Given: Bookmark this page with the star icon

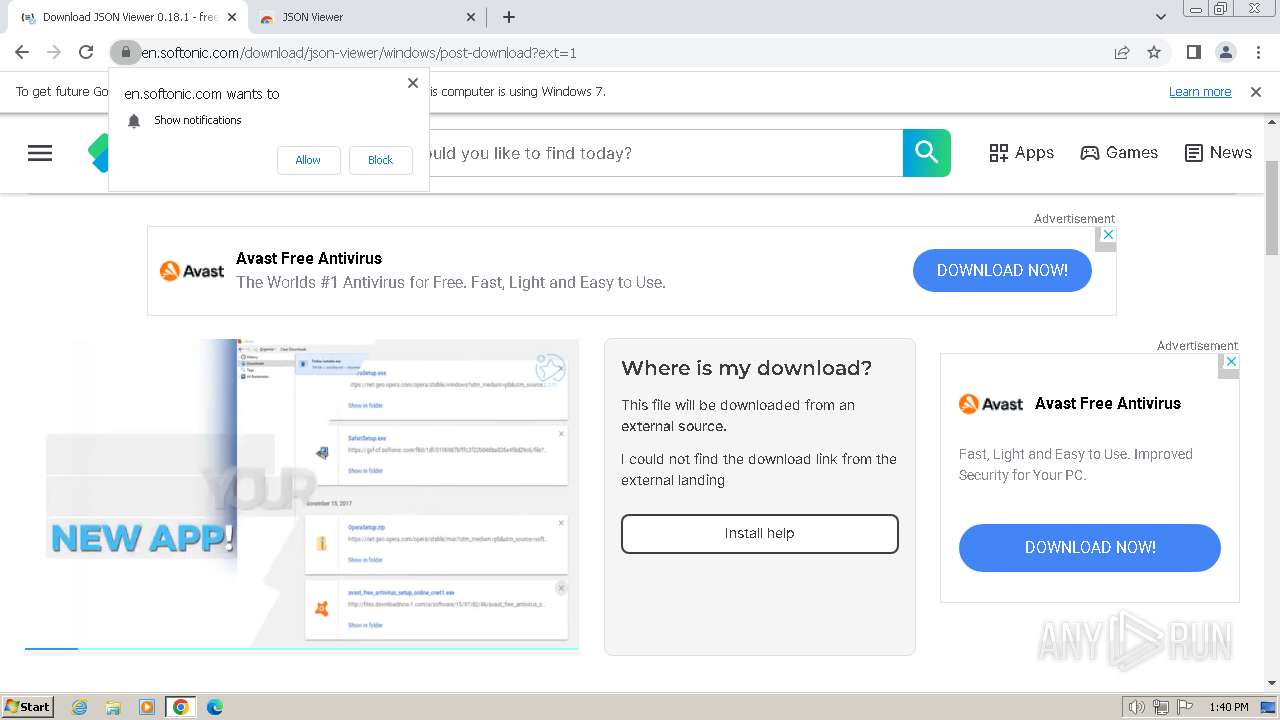Looking at the screenshot, I should pyautogui.click(x=1154, y=52).
